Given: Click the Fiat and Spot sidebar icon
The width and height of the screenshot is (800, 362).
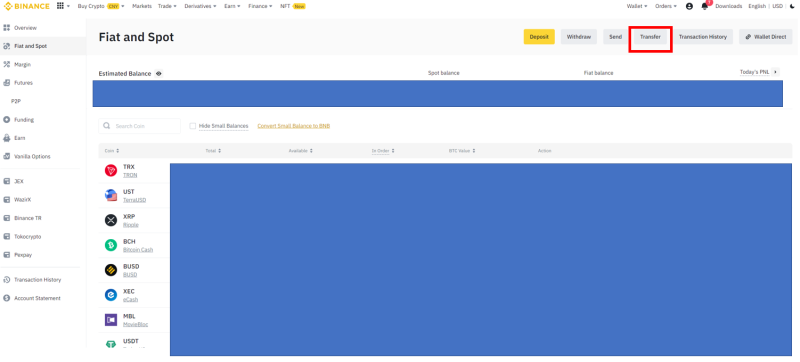Looking at the screenshot, I should pos(7,46).
